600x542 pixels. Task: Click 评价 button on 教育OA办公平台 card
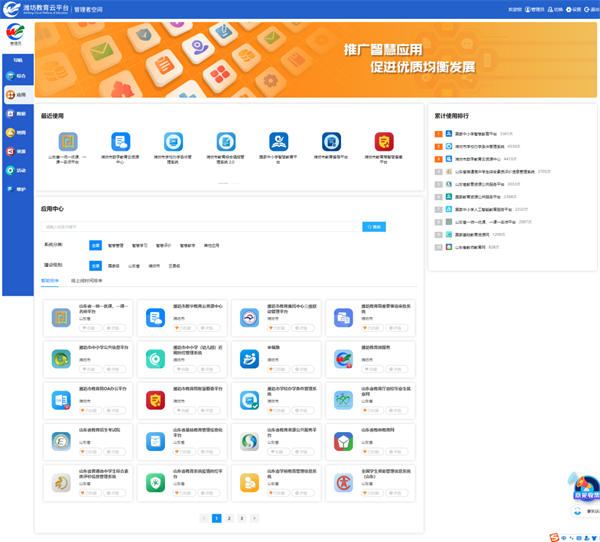(x=114, y=411)
